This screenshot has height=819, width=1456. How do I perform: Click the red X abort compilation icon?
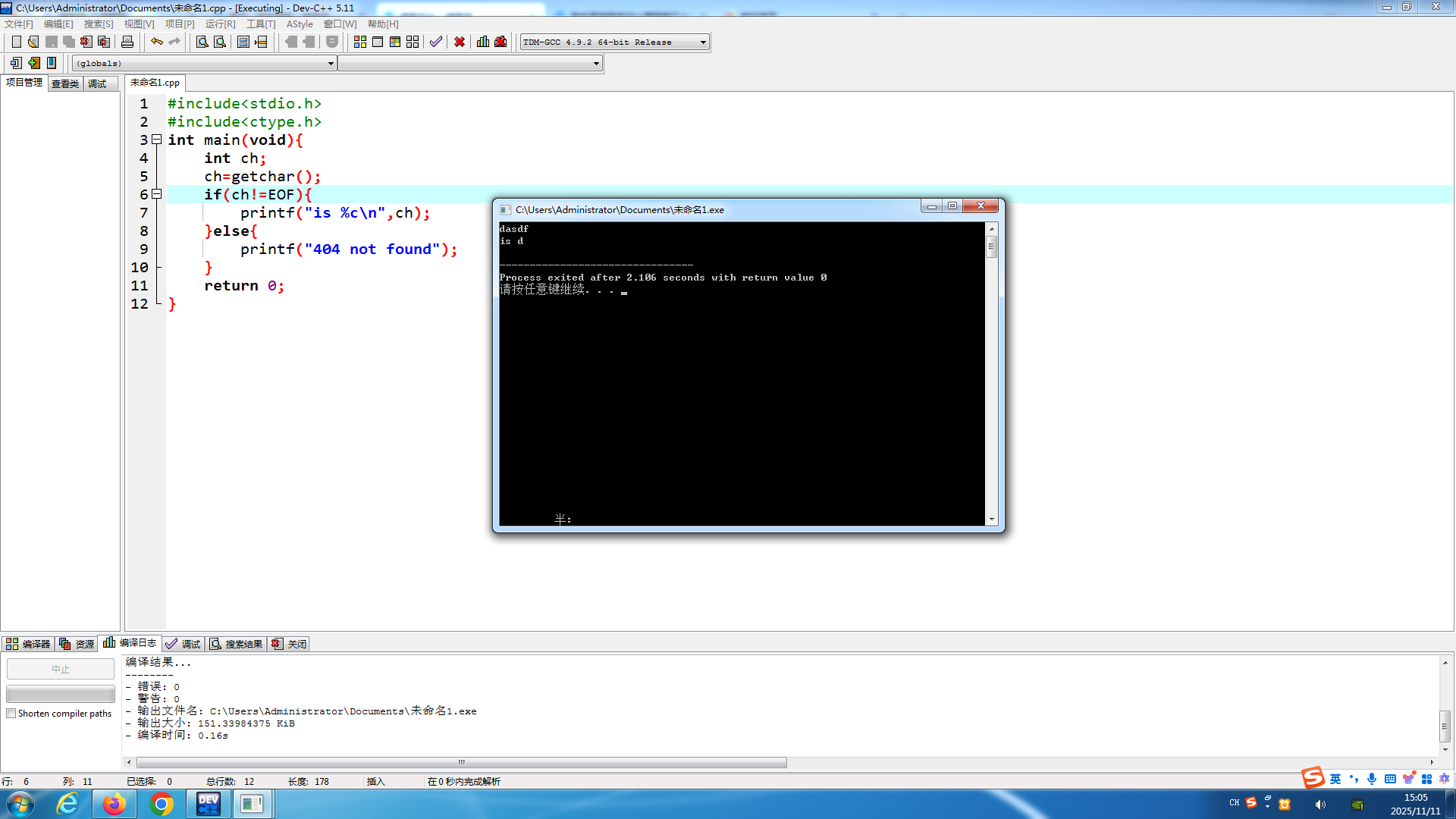[460, 42]
